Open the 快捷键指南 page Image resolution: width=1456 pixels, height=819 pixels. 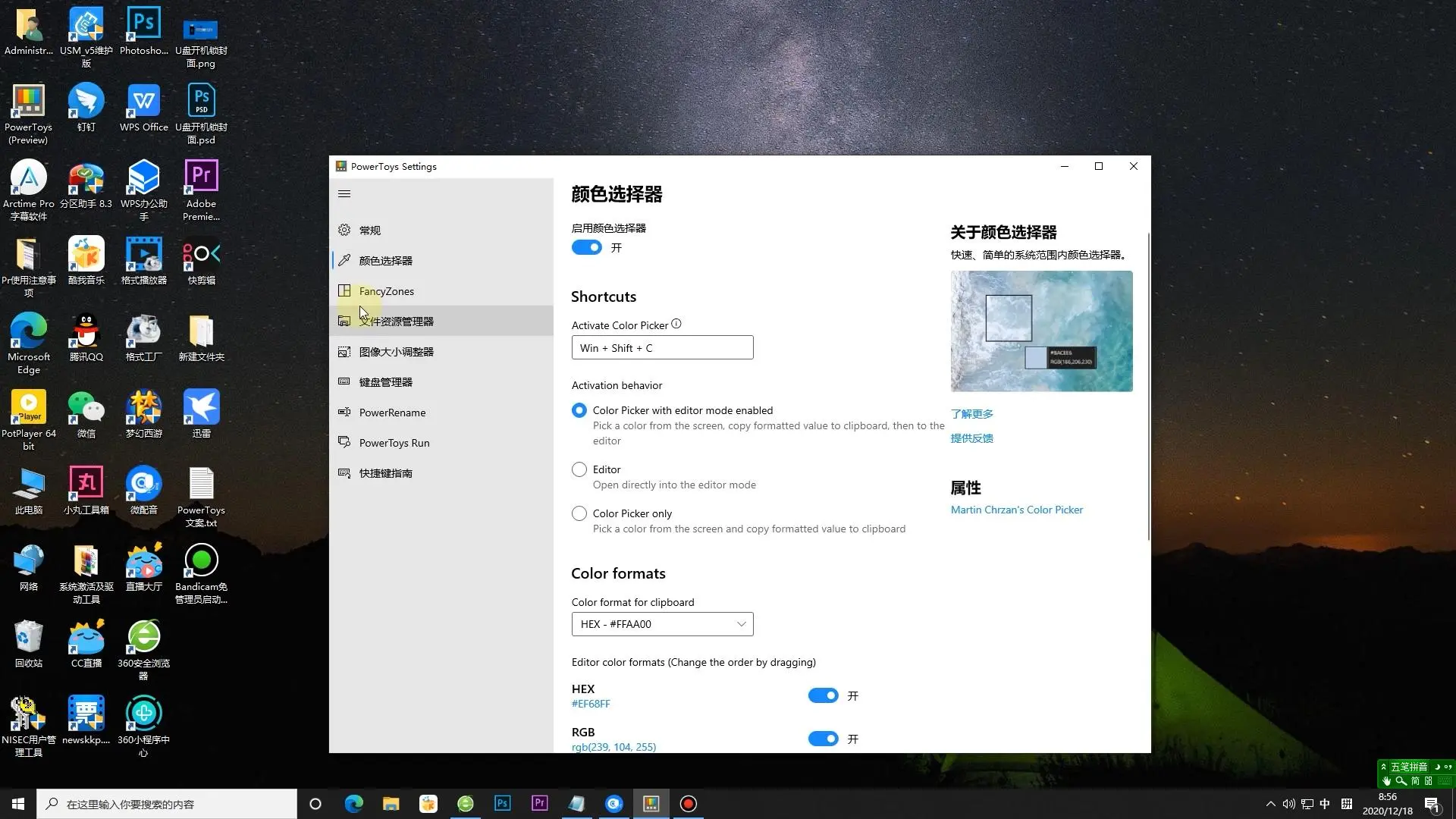(x=441, y=473)
